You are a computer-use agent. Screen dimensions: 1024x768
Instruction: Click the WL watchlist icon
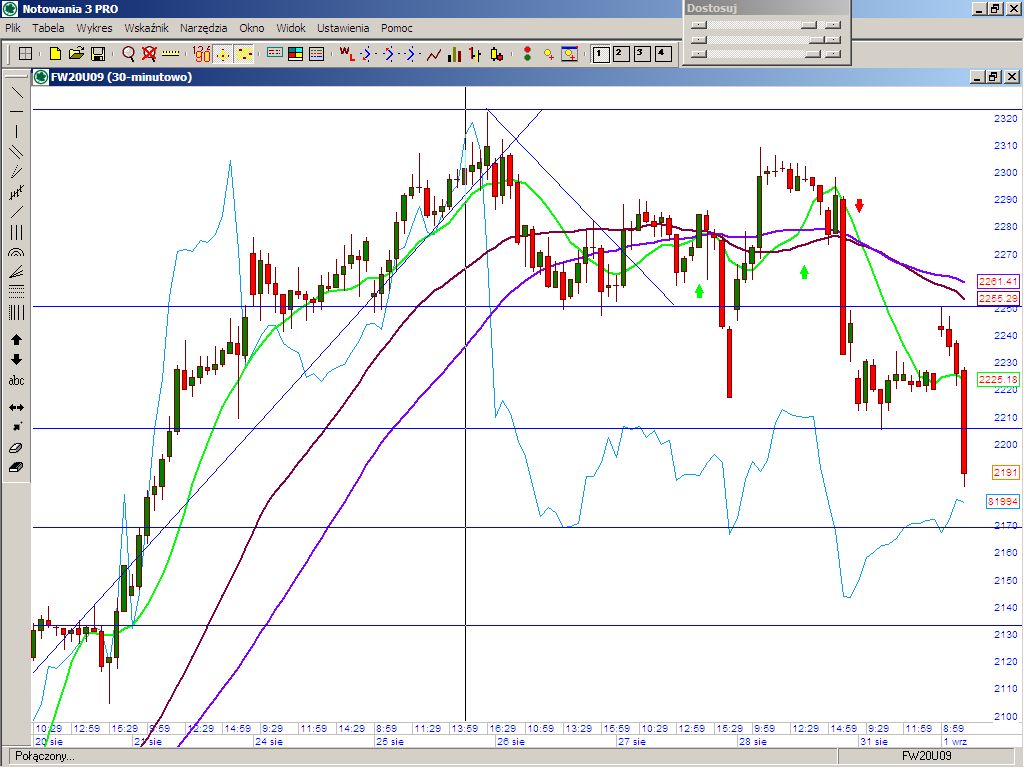[346, 54]
